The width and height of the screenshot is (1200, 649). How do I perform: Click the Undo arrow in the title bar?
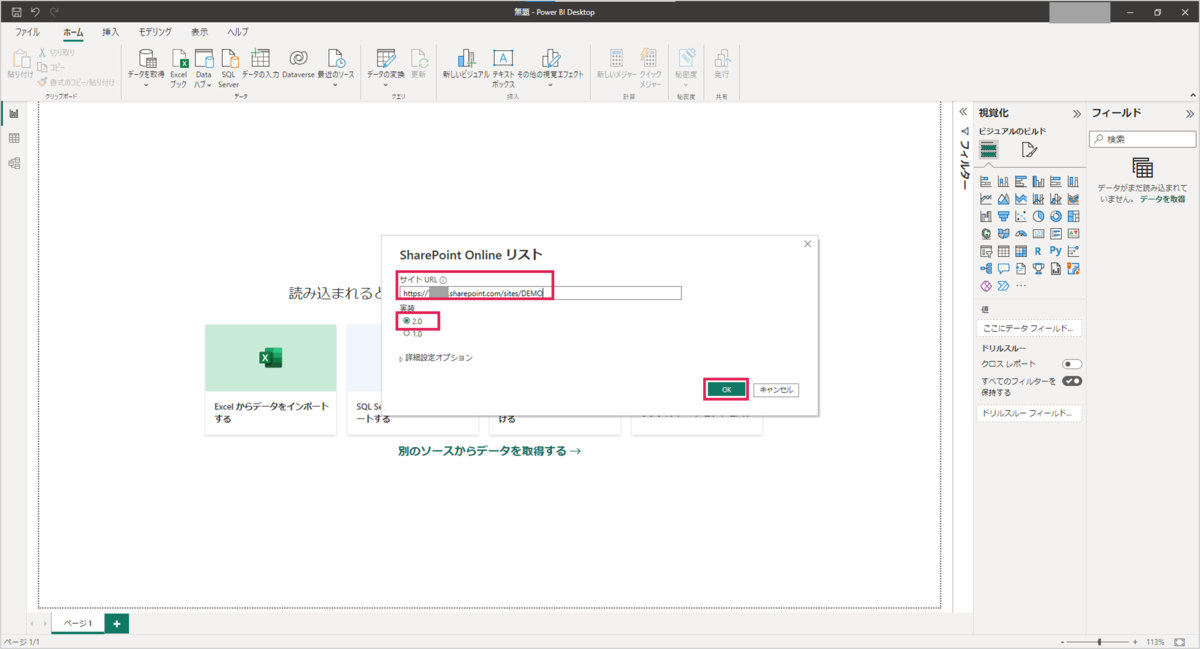pyautogui.click(x=35, y=11)
